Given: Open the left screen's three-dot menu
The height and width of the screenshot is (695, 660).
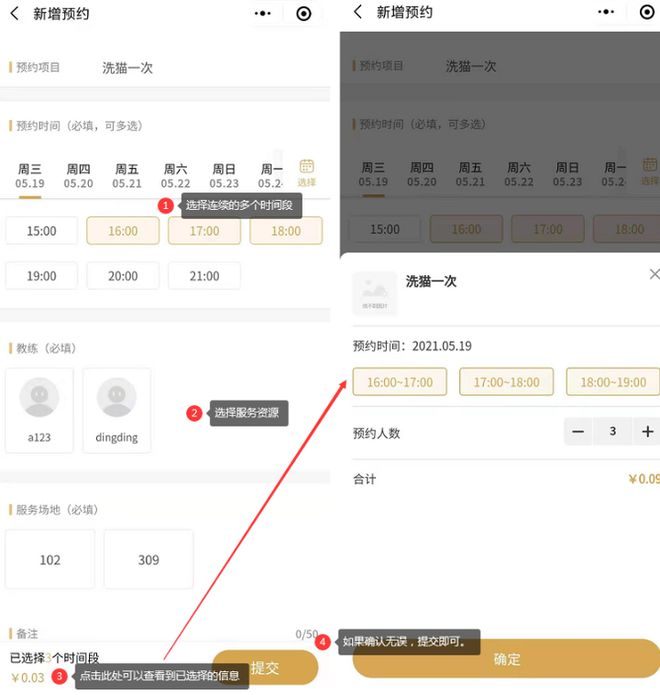Looking at the screenshot, I should point(262,13).
